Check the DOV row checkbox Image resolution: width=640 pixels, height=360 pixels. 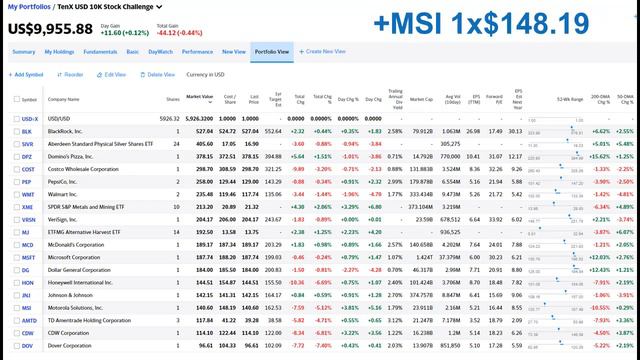coord(17,346)
